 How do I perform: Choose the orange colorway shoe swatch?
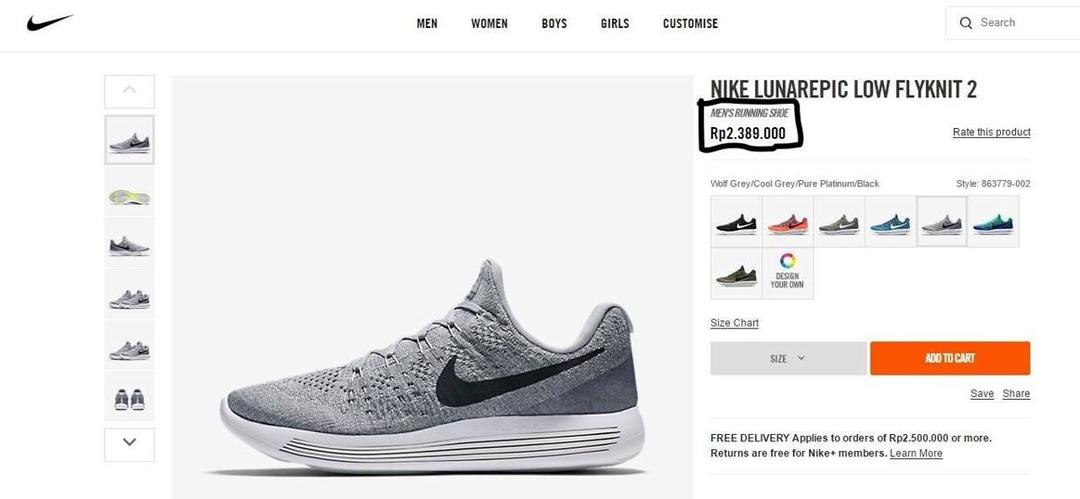pyautogui.click(x=787, y=222)
